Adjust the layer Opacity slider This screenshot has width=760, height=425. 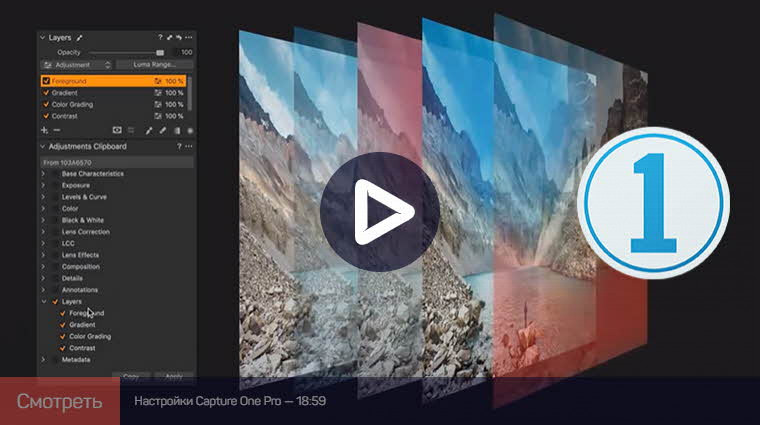(159, 51)
